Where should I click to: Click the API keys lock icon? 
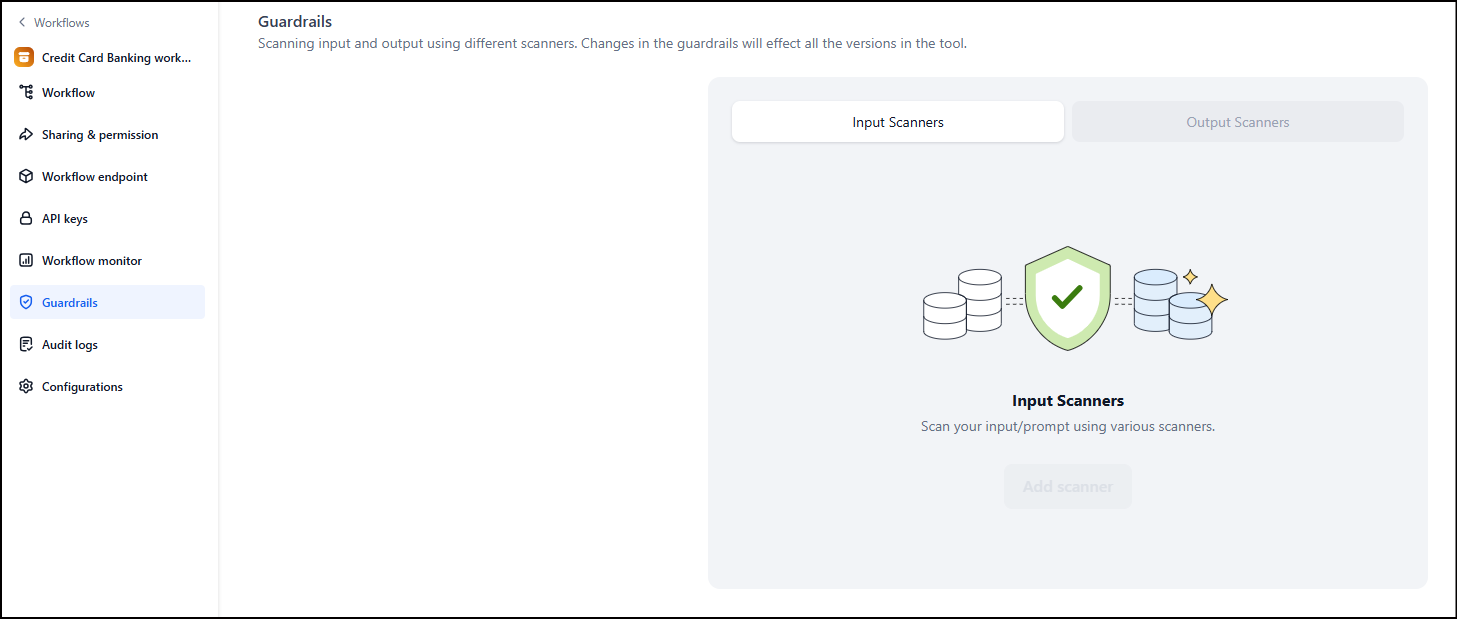coord(26,219)
